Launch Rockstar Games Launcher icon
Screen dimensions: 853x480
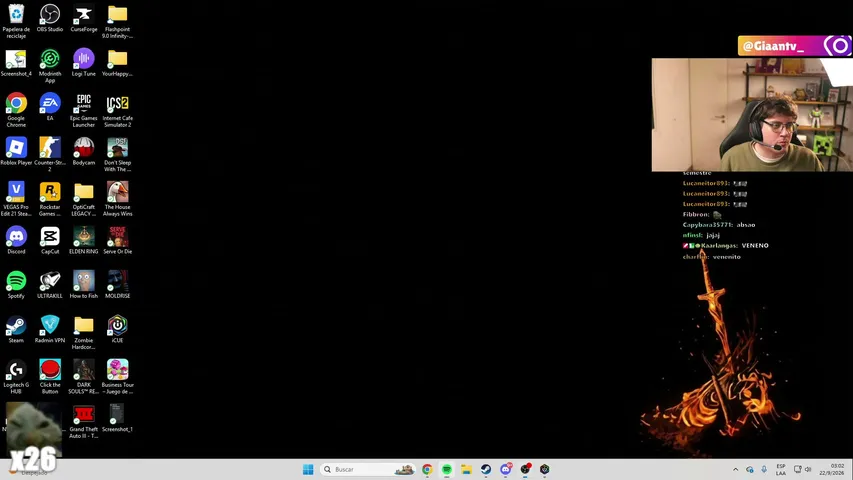pos(50,199)
